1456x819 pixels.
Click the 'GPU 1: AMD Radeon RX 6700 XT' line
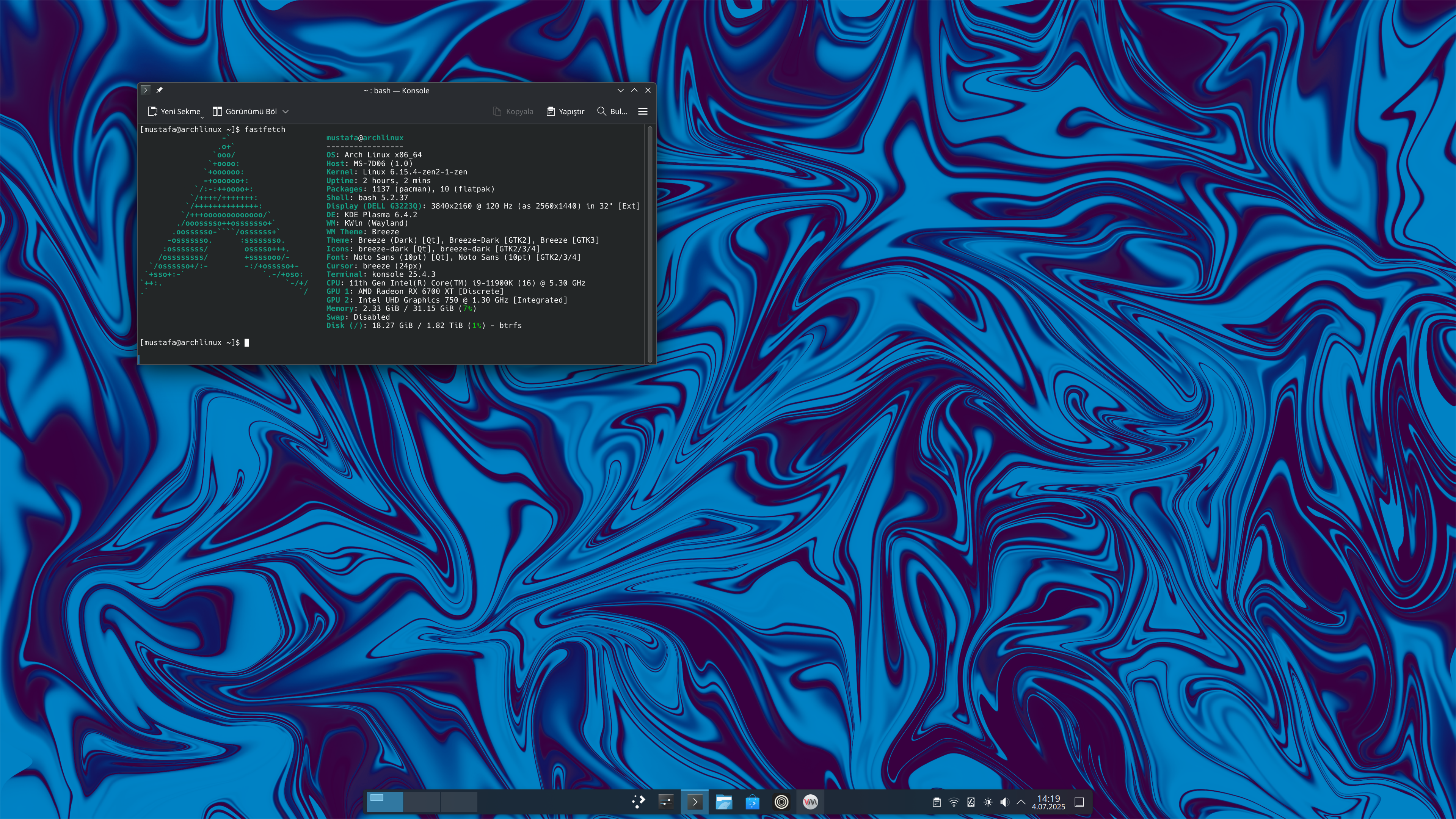click(415, 292)
